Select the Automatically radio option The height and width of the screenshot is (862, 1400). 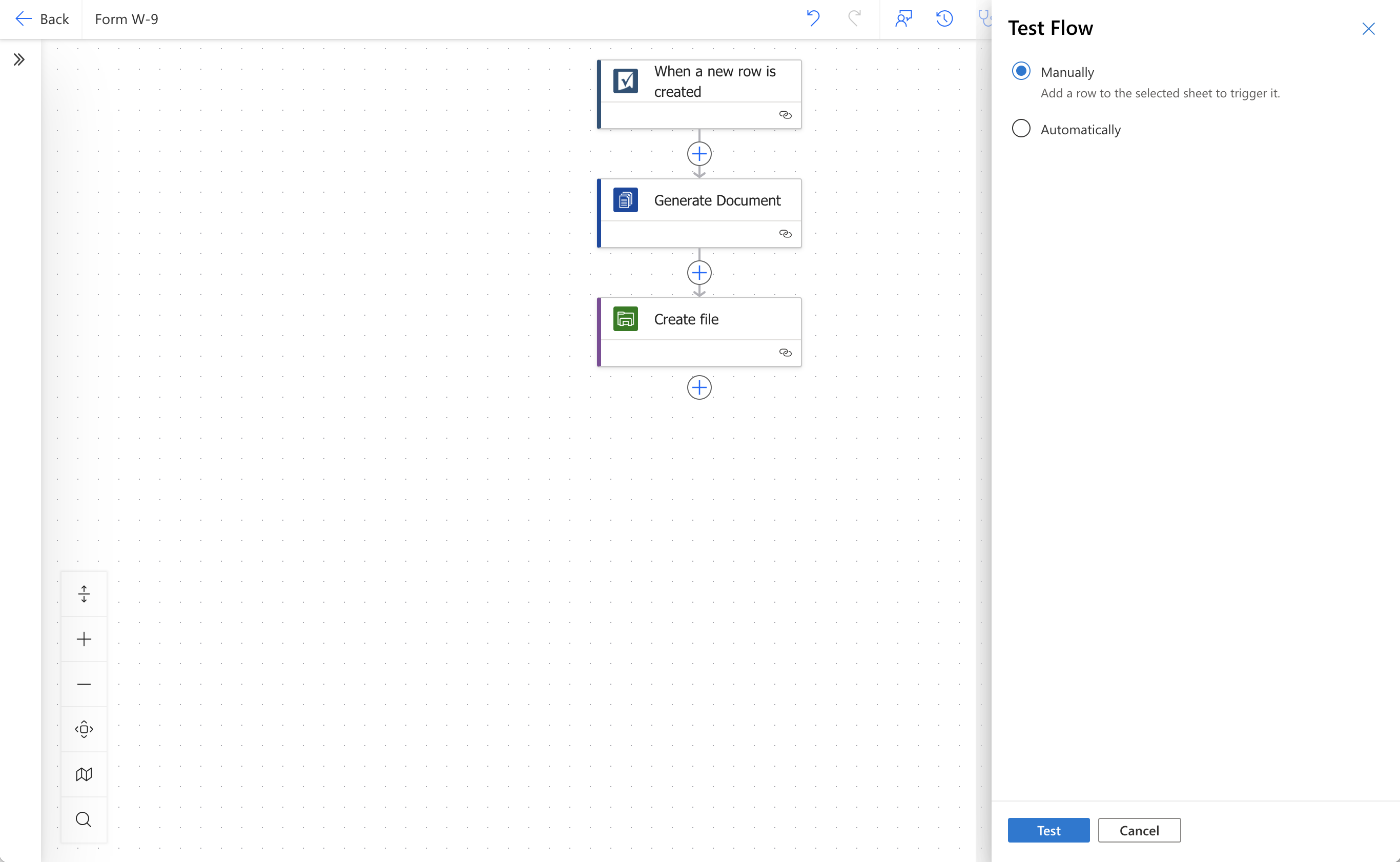(x=1021, y=128)
